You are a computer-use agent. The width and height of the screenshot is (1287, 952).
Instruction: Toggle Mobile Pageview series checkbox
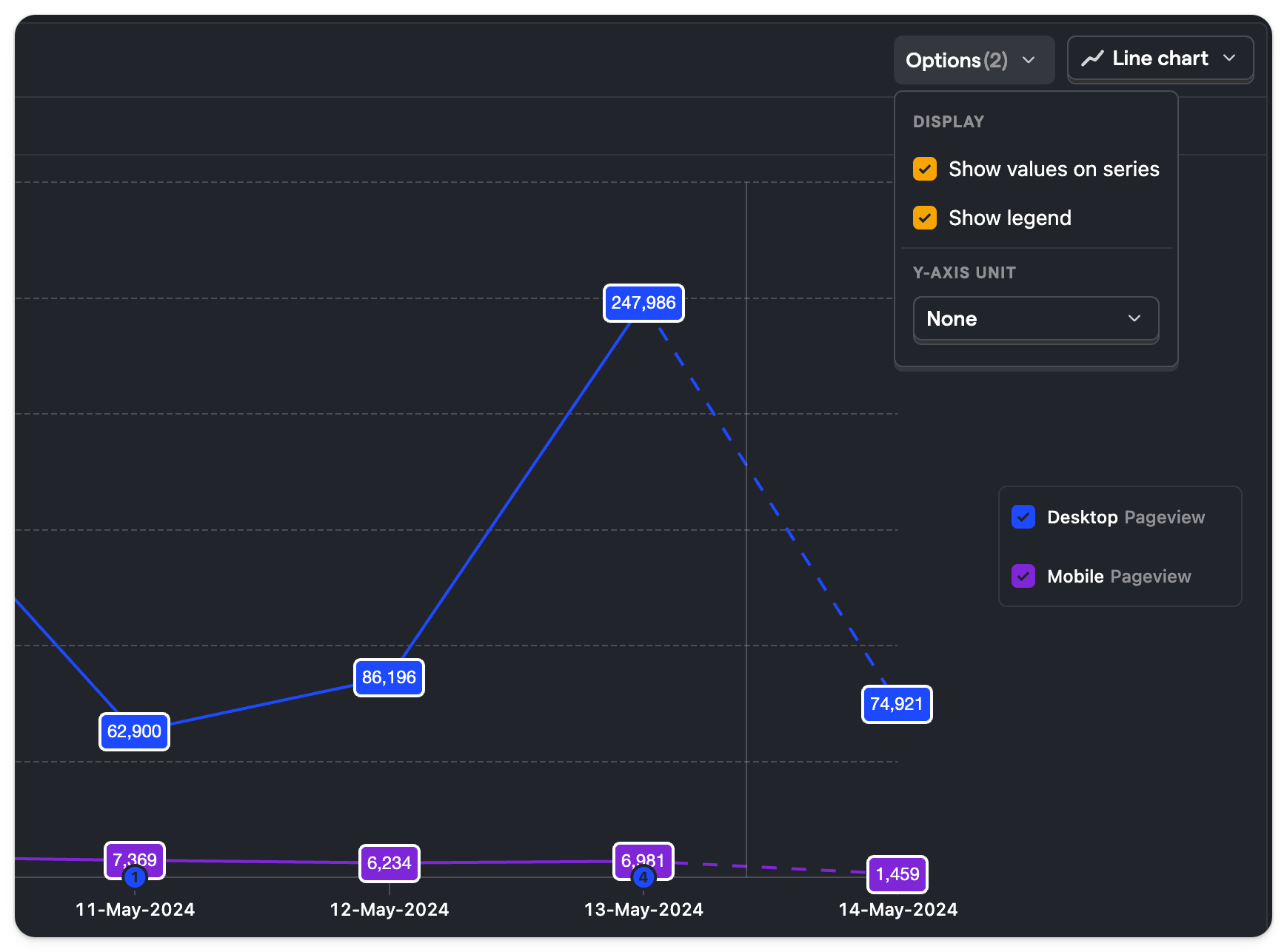pos(1023,576)
